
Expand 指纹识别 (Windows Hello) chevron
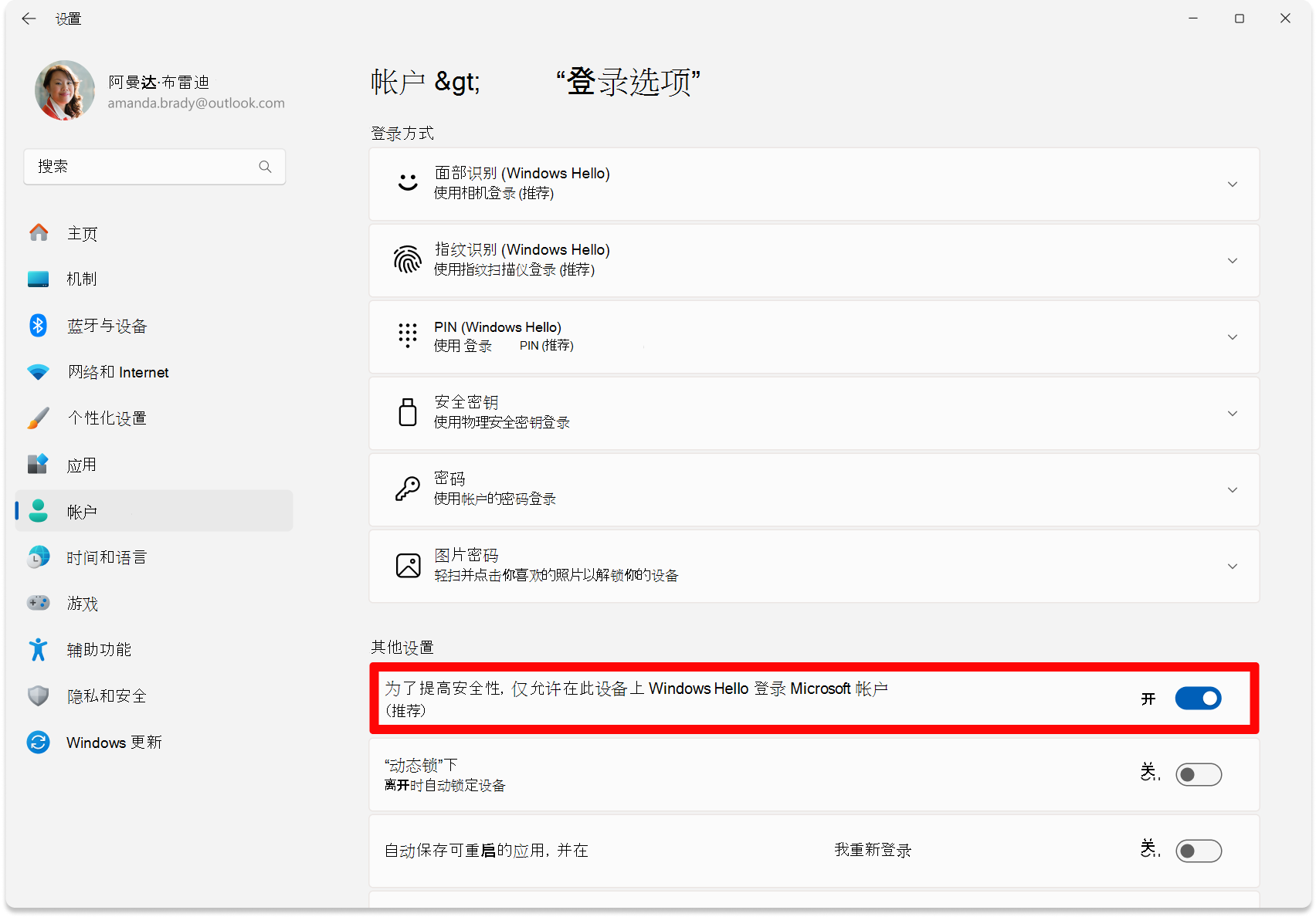[1233, 261]
